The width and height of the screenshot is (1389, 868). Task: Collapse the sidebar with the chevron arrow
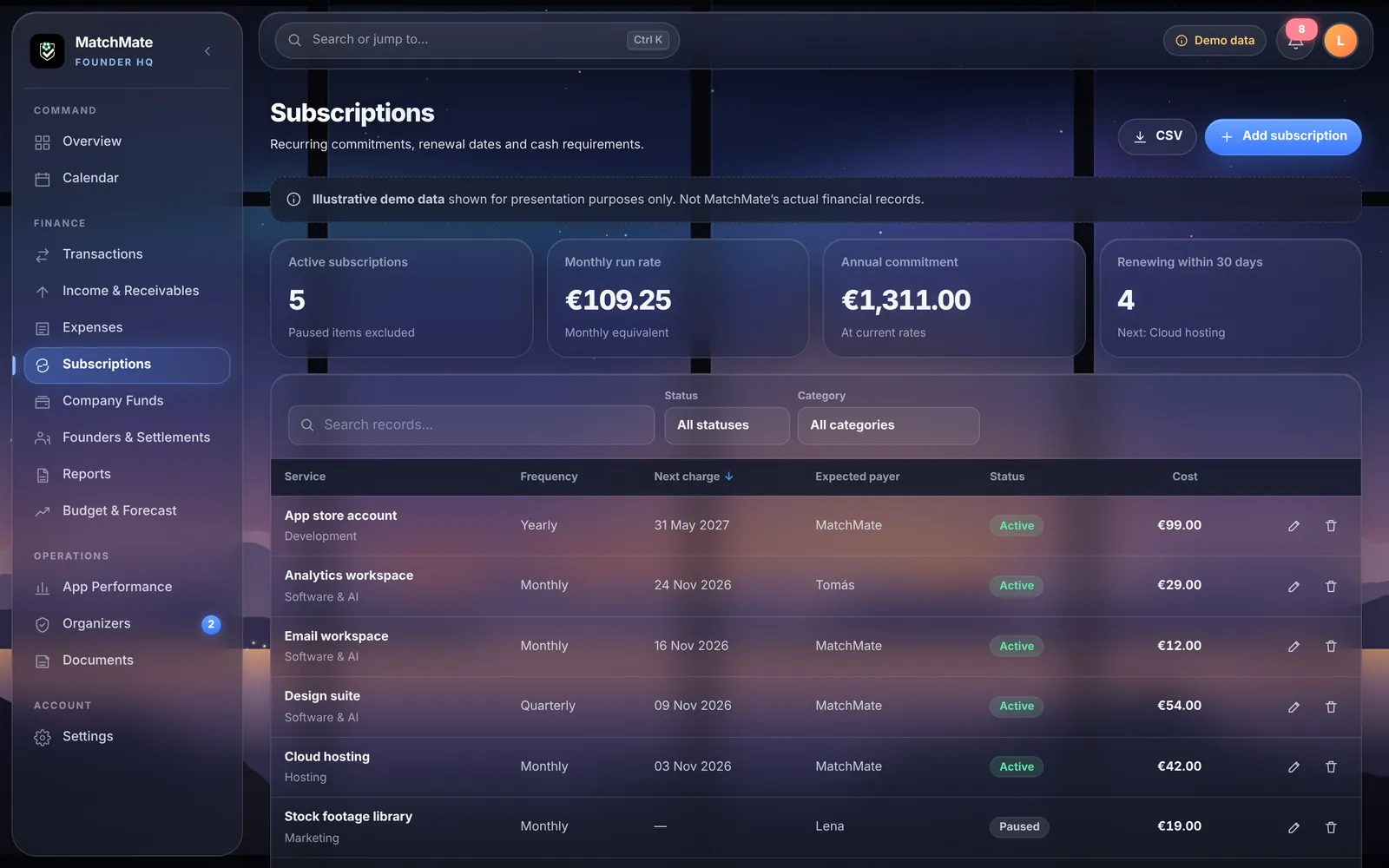(x=207, y=51)
